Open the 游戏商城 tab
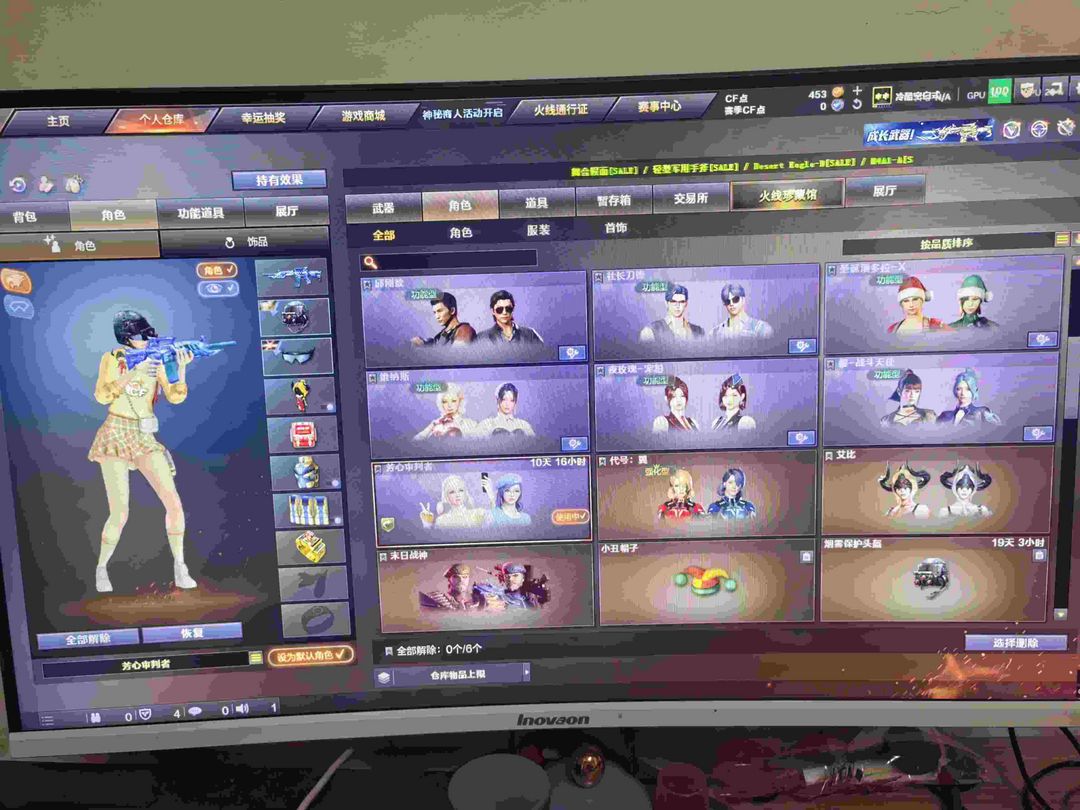This screenshot has height=810, width=1080. [364, 115]
